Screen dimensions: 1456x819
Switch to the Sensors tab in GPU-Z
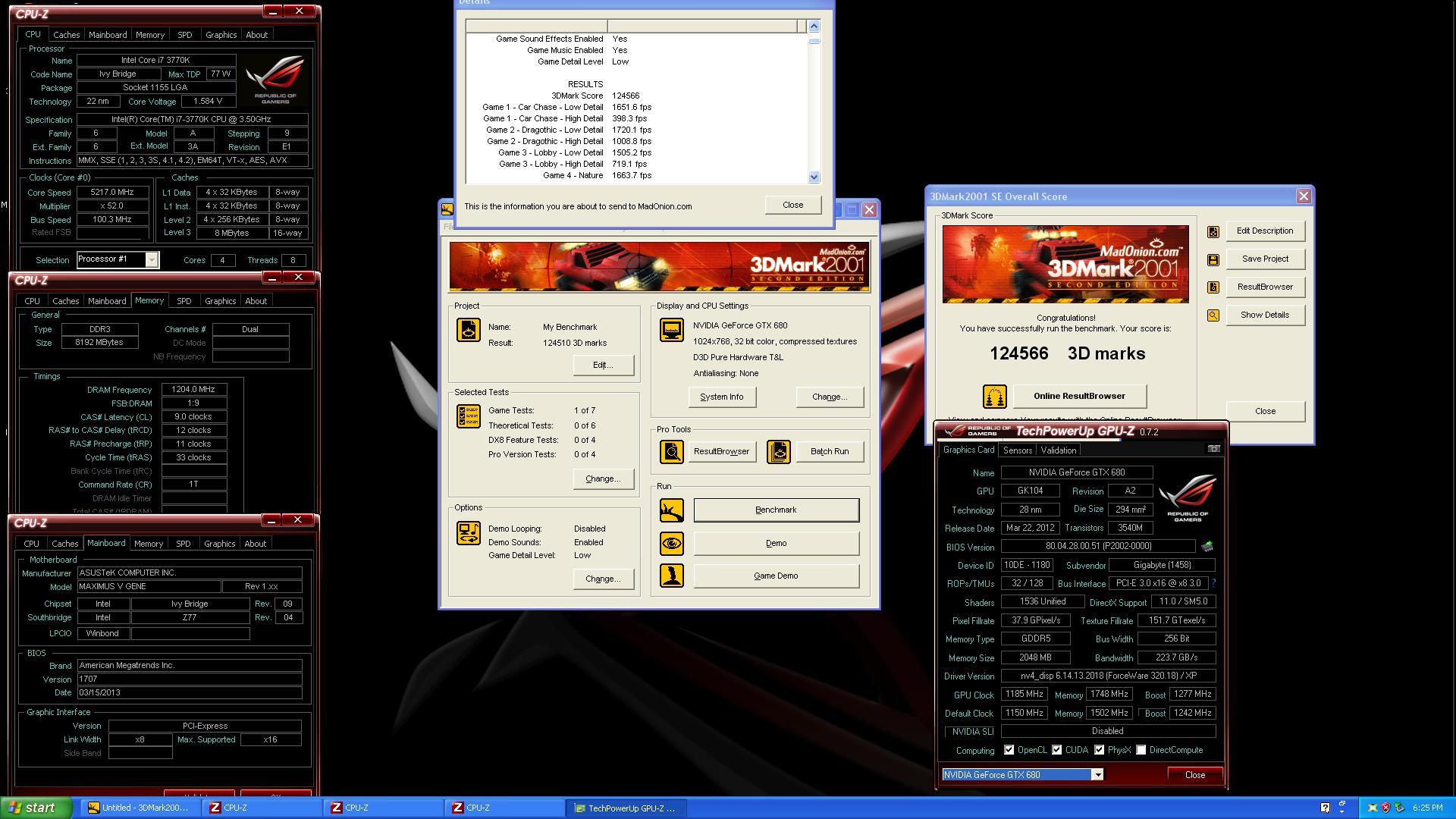point(1017,450)
